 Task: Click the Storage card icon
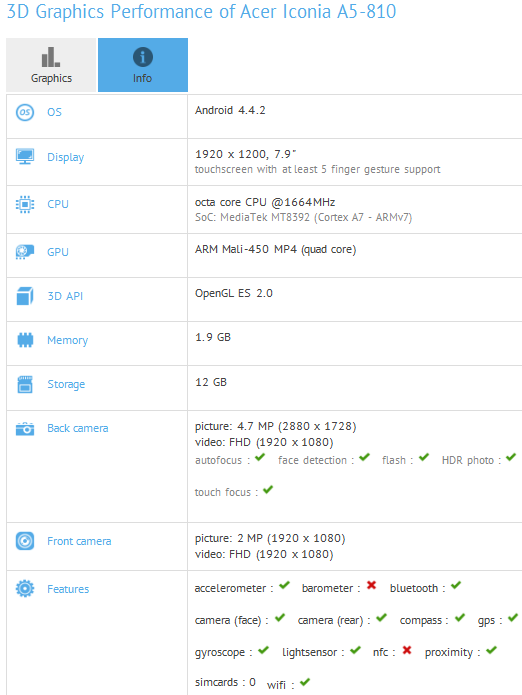click(25, 384)
